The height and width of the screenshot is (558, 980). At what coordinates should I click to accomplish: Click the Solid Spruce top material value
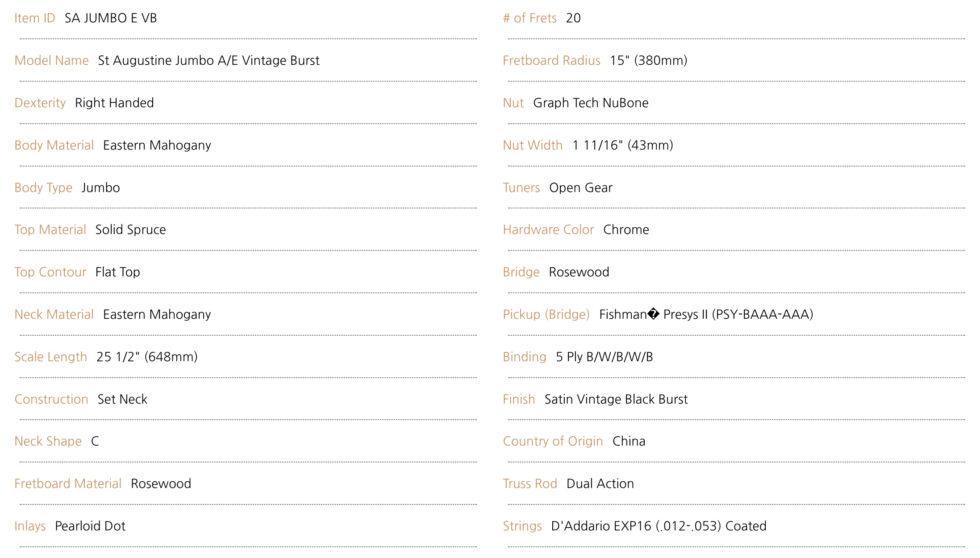[130, 230]
